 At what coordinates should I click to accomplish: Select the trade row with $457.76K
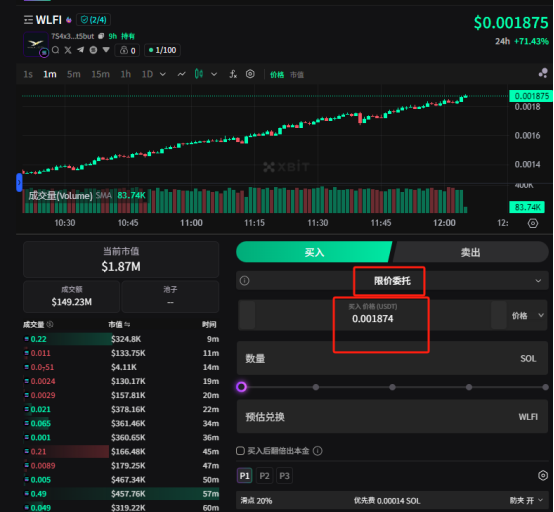pos(121,494)
